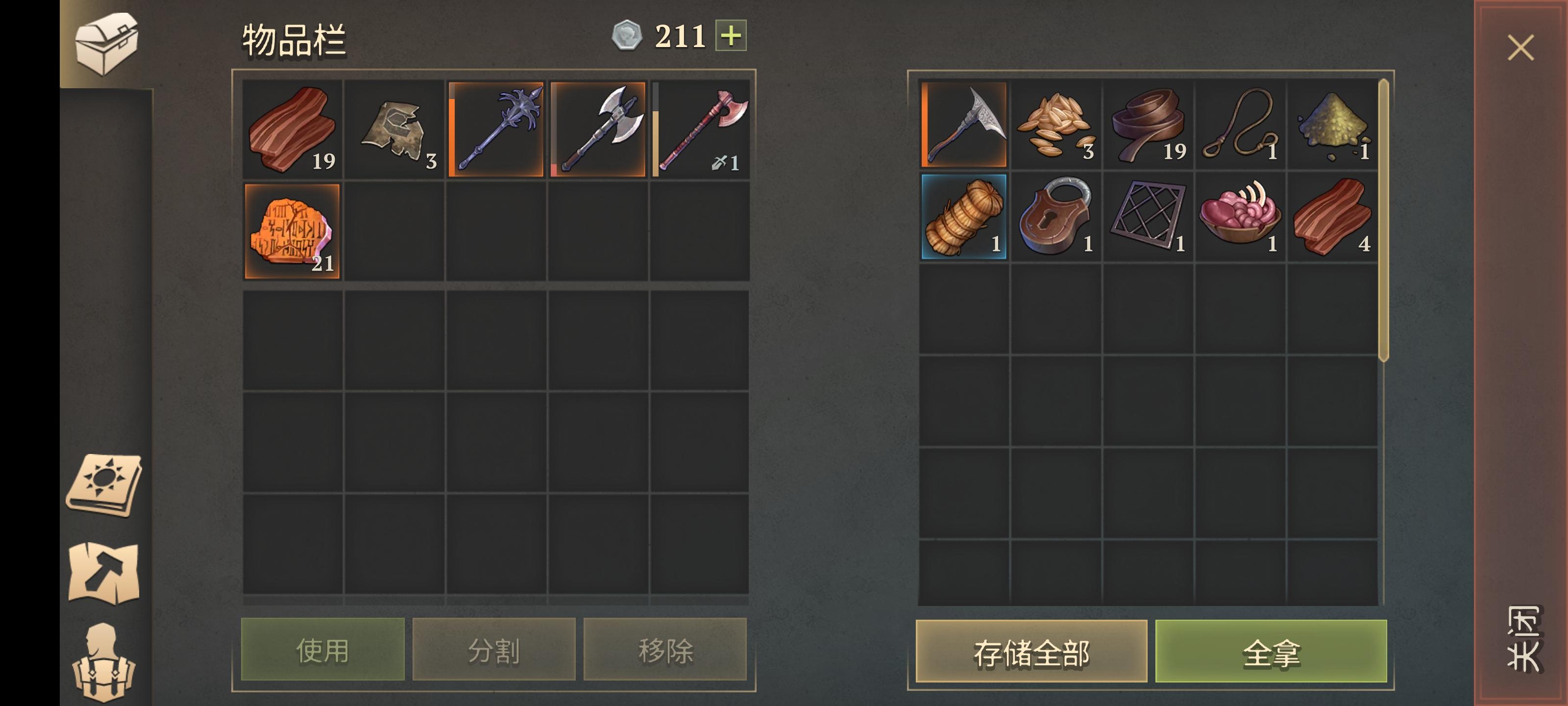The image size is (1568, 706).
Task: Select the spiked mace weapon
Action: tap(496, 129)
